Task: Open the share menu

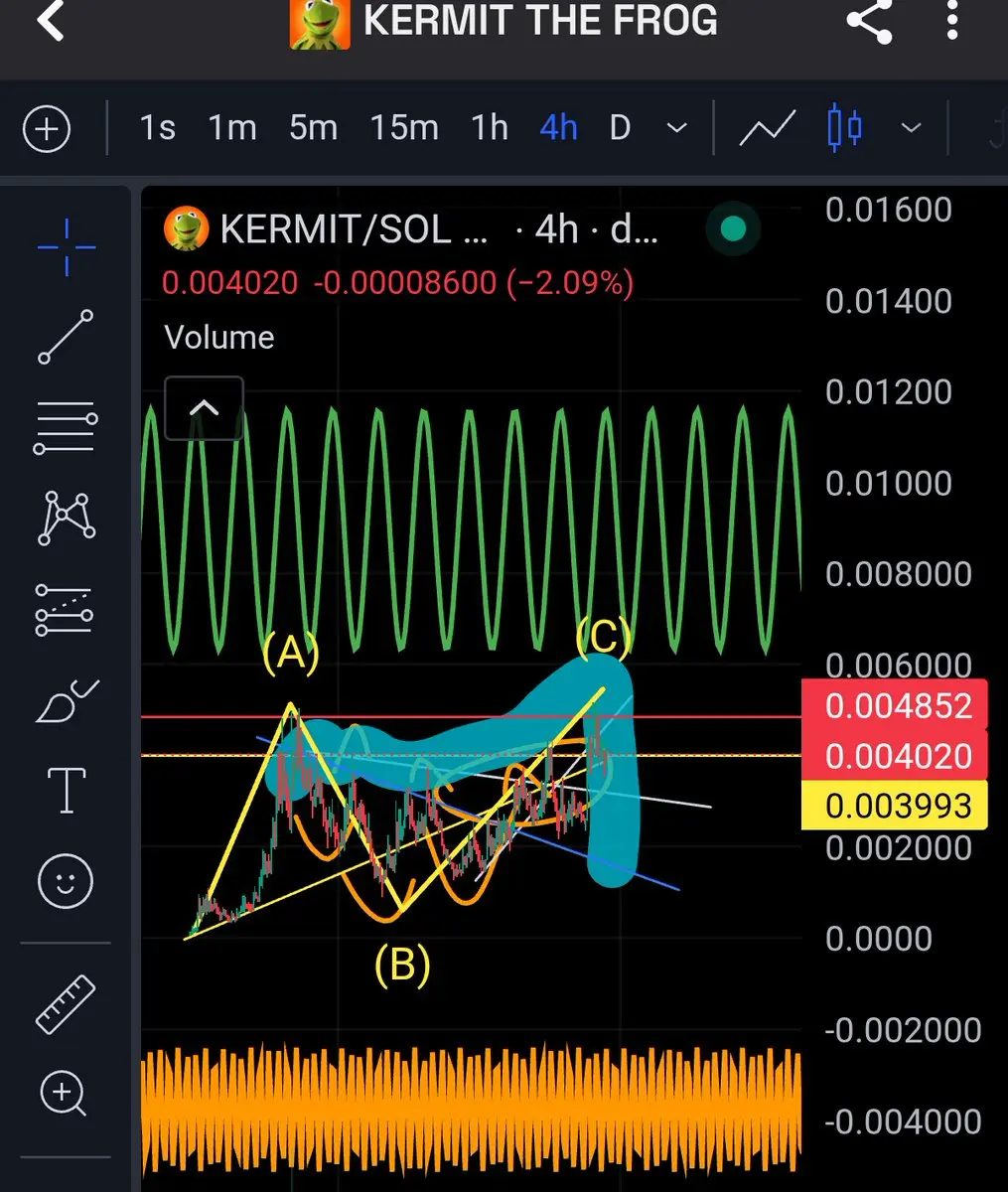Action: coord(869,21)
